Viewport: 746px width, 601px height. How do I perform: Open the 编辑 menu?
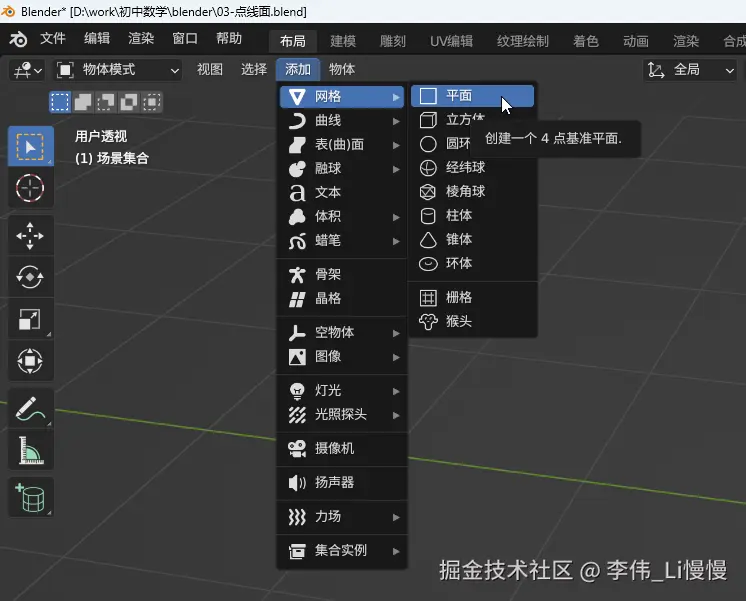coord(97,39)
